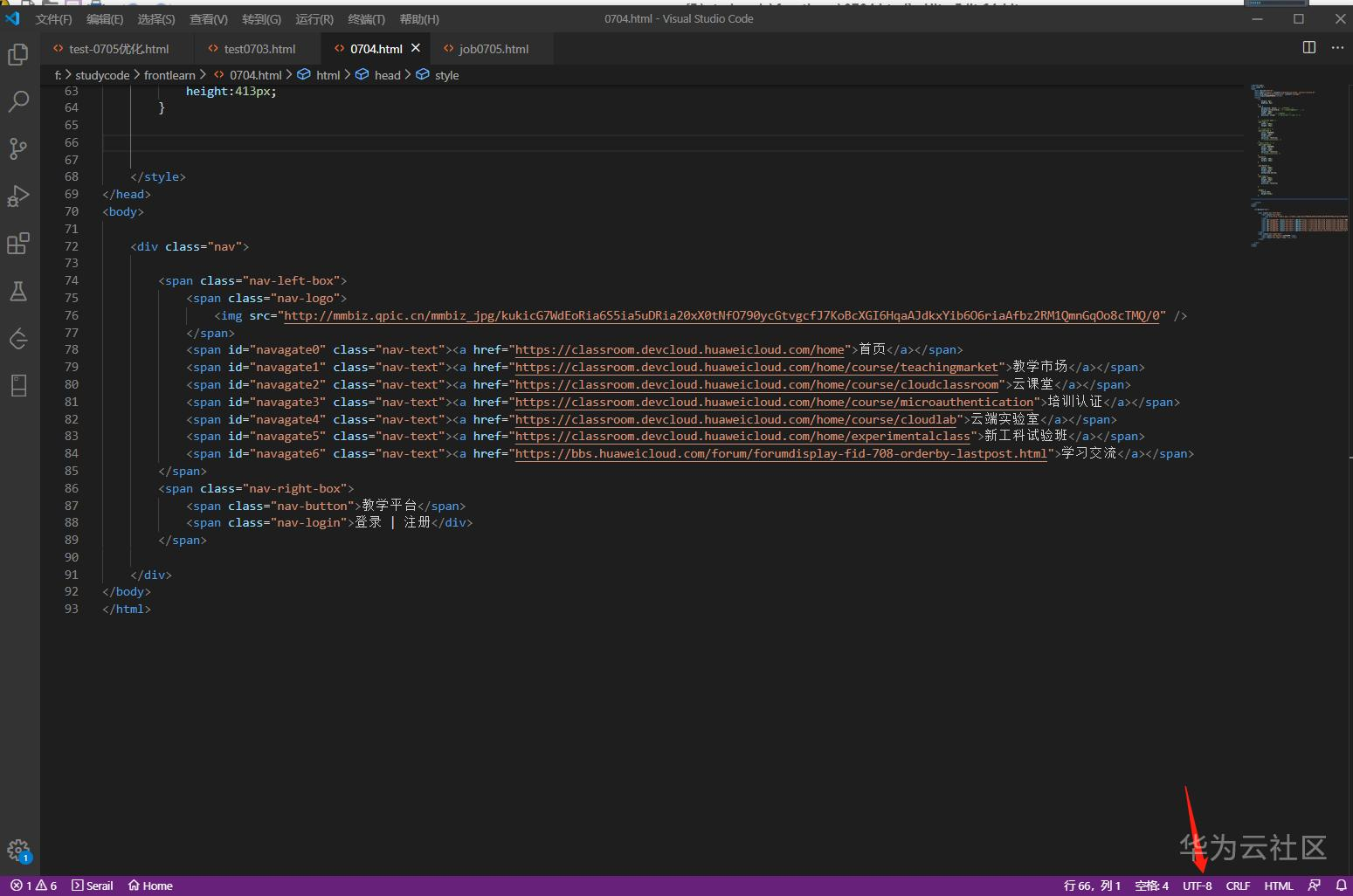Open the Explorer view in activity bar
The image size is (1353, 896).
[x=18, y=55]
